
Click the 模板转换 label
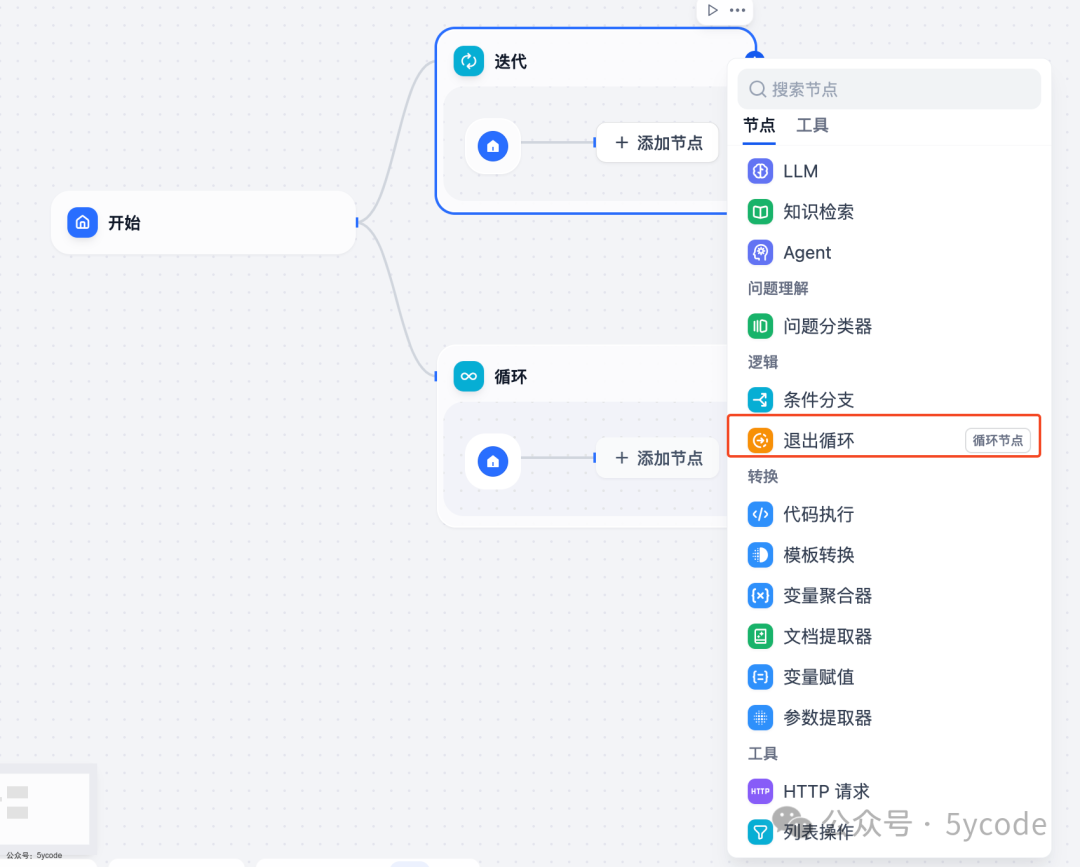[x=818, y=555]
